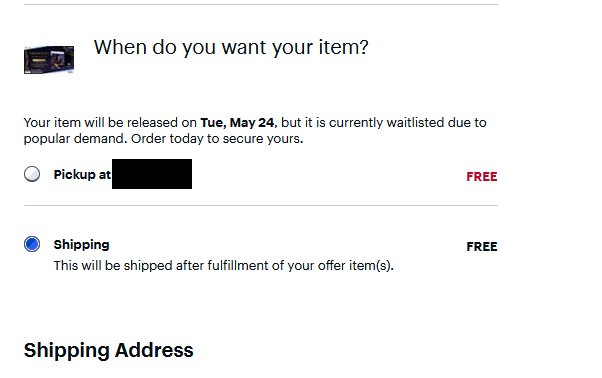Click the "Shipping Address" section heading

109,350
